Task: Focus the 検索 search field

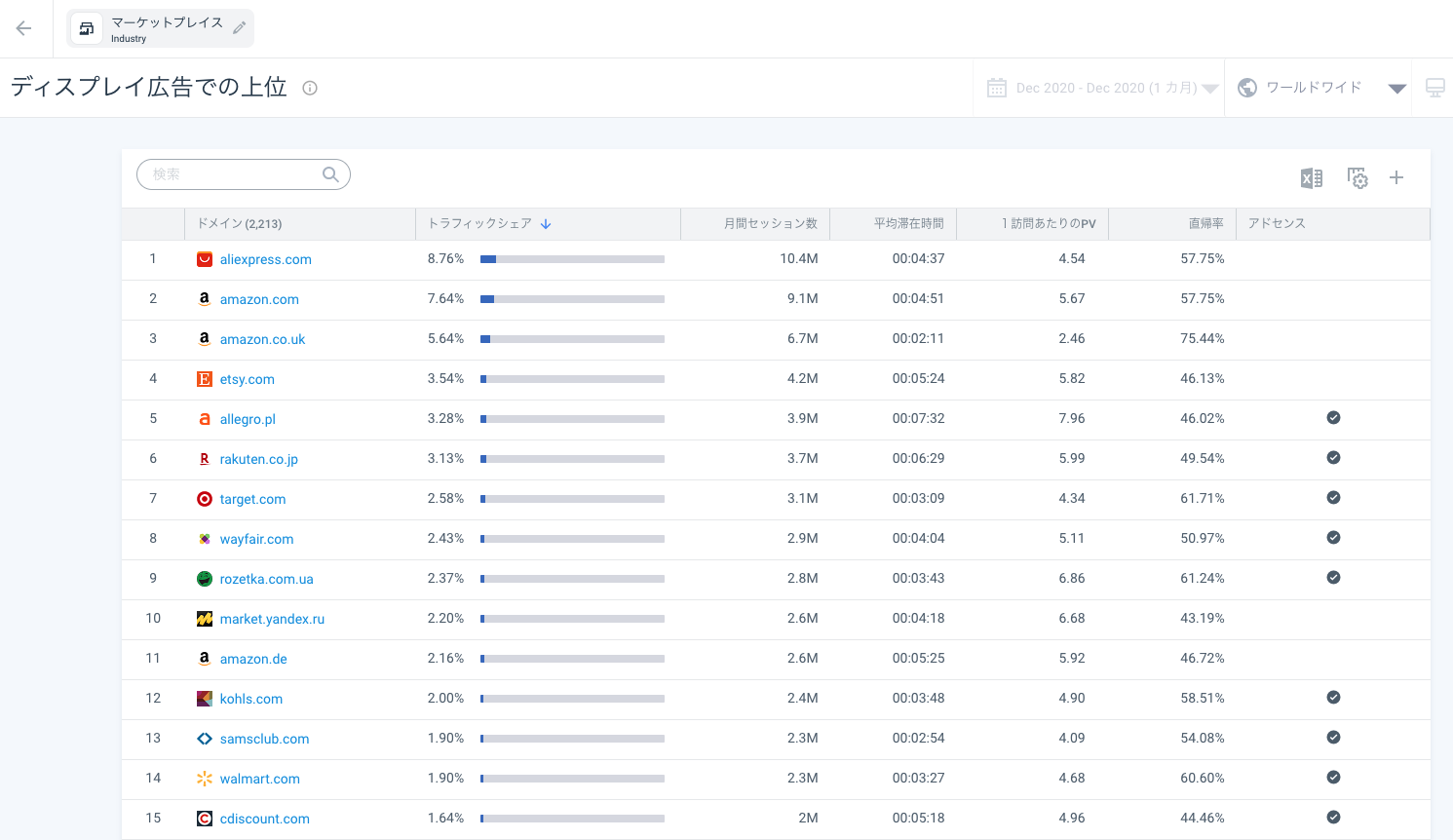Action: click(x=244, y=174)
